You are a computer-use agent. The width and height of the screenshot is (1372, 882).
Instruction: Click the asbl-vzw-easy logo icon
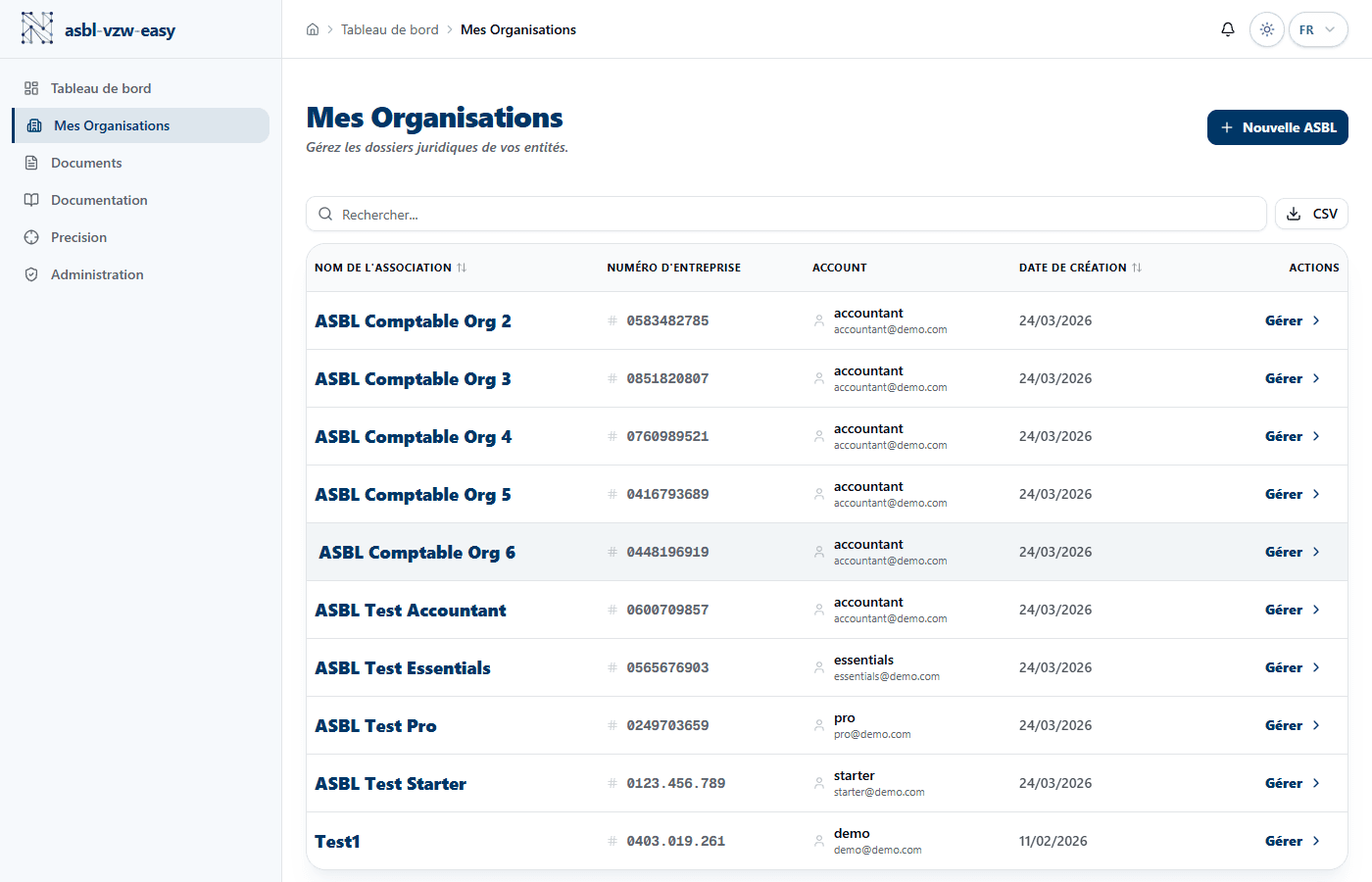coord(37,28)
